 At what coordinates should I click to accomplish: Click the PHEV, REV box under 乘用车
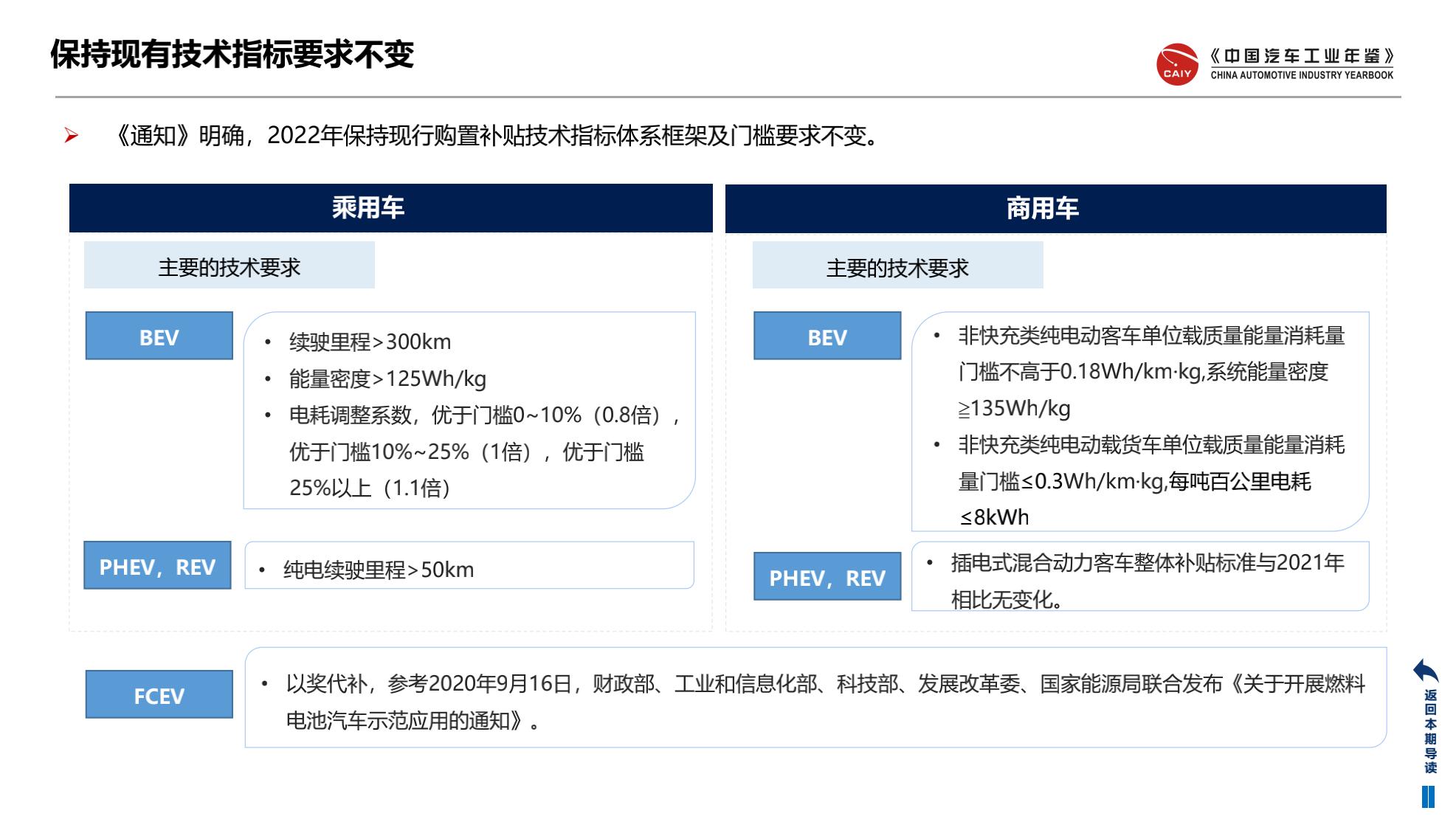tap(157, 566)
